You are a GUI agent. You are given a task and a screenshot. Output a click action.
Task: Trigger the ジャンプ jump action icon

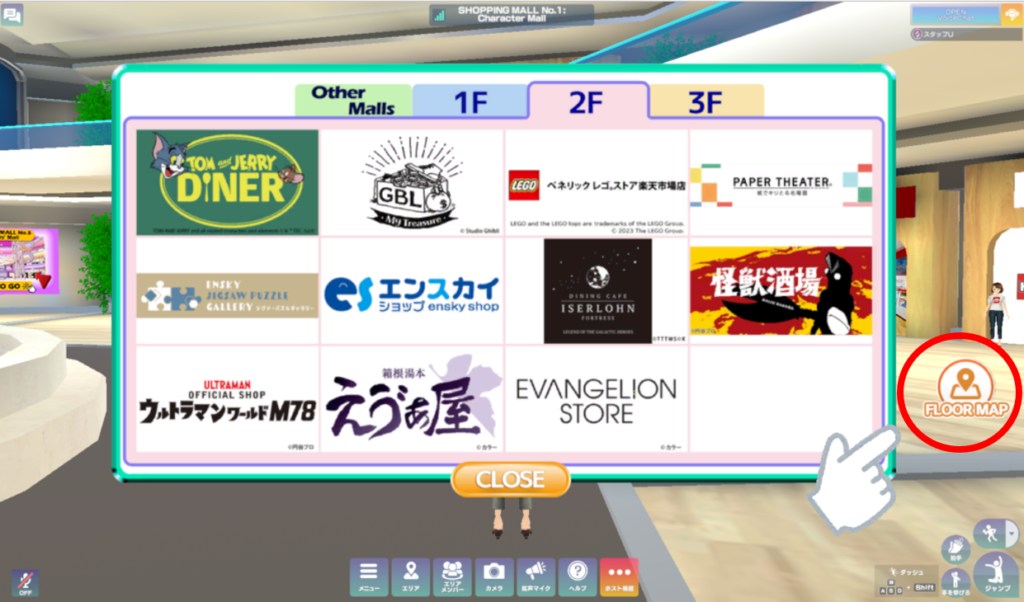click(x=997, y=574)
